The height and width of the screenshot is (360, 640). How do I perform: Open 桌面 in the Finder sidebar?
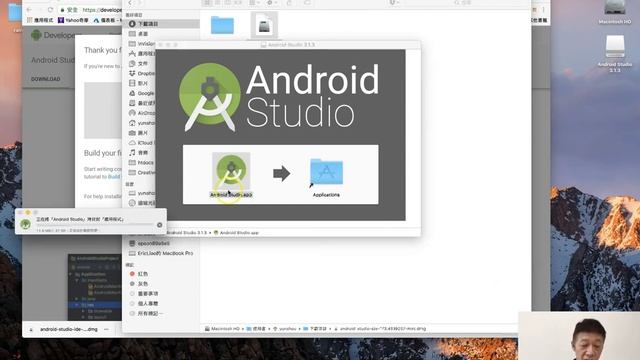coord(139,34)
